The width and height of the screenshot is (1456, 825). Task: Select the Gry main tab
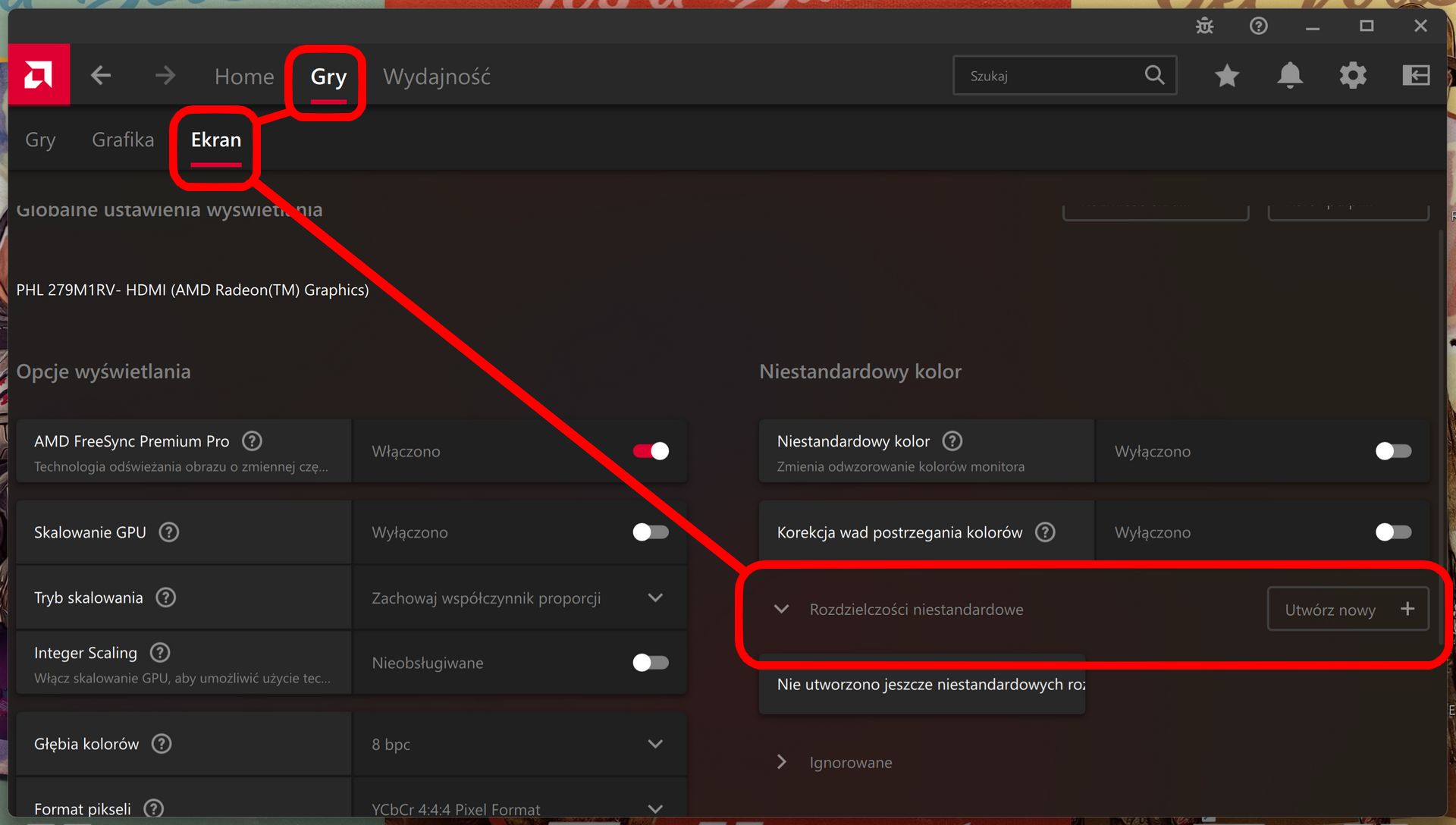(x=328, y=77)
